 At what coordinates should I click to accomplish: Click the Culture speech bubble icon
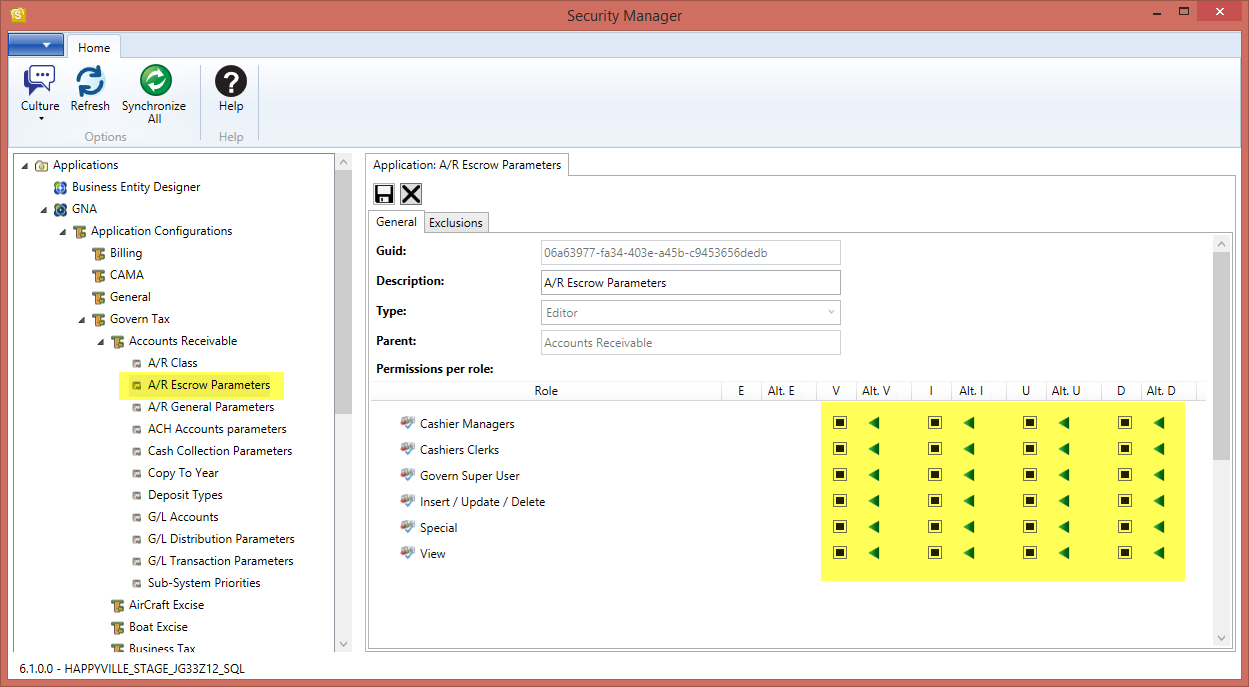coord(40,81)
